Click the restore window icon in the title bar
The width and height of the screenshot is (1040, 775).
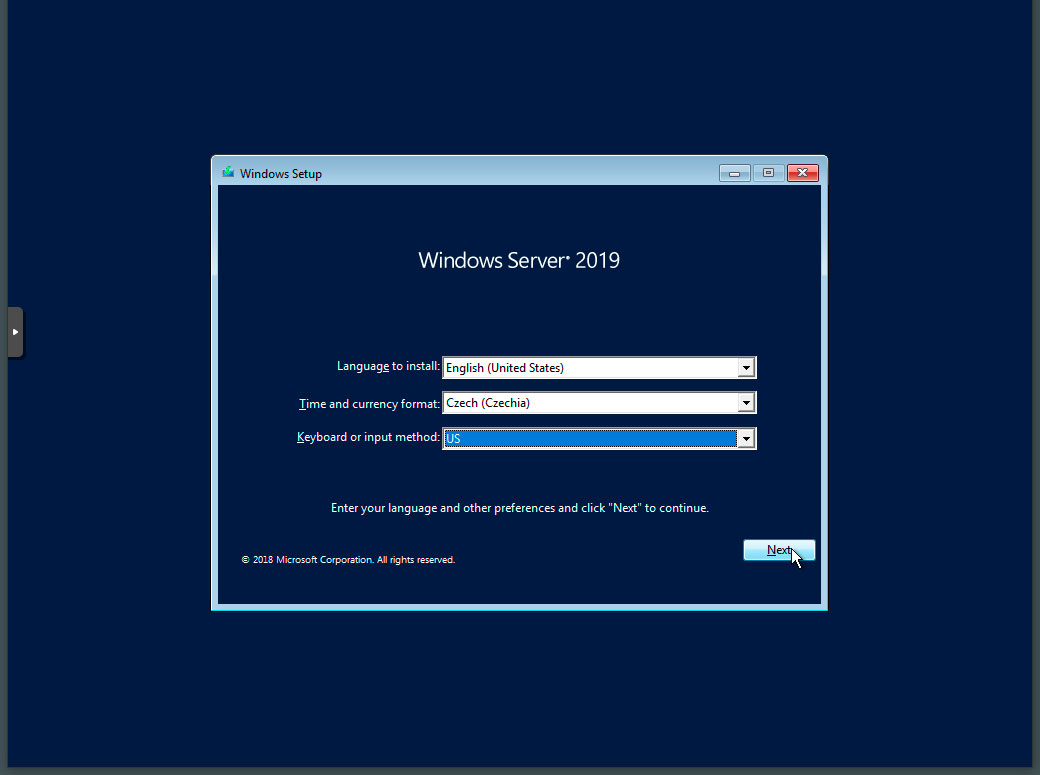(x=768, y=172)
